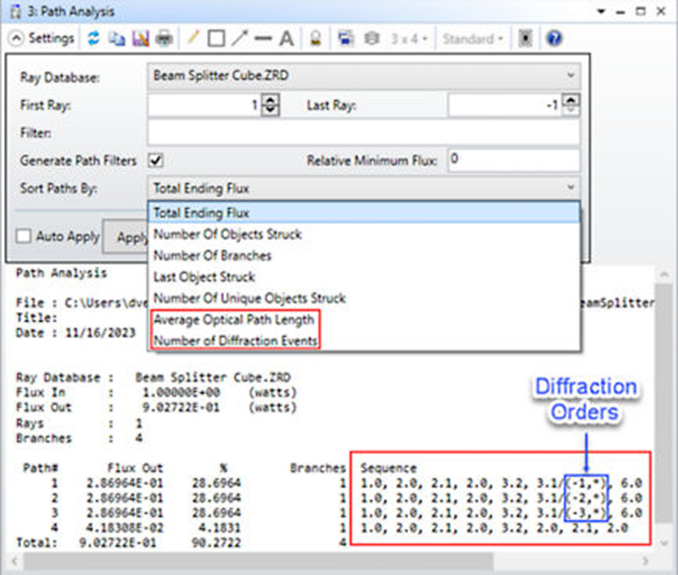
Task: Choose Total Ending Flux from list
Action: pyautogui.click(x=364, y=212)
